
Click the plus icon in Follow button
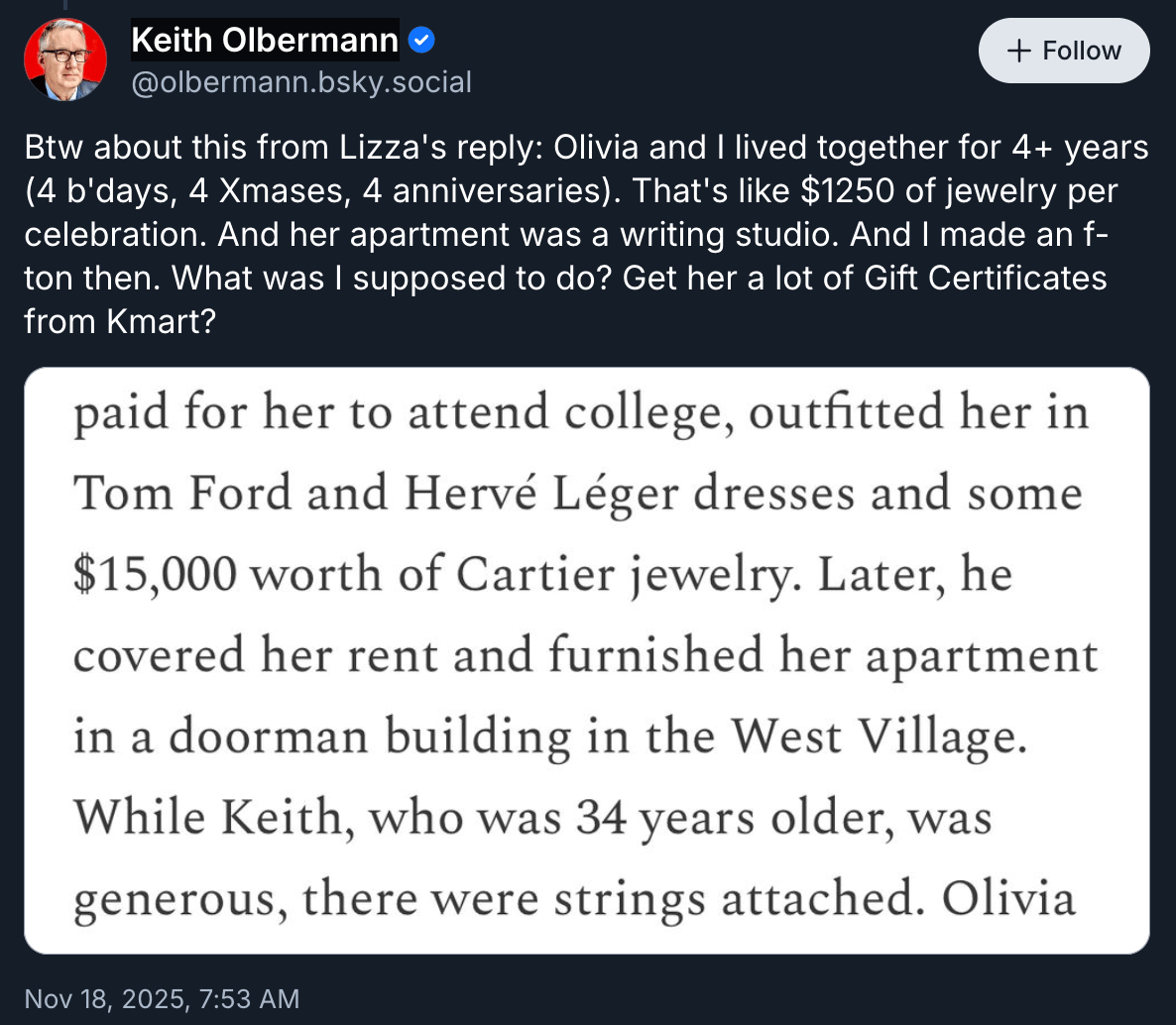point(1019,51)
